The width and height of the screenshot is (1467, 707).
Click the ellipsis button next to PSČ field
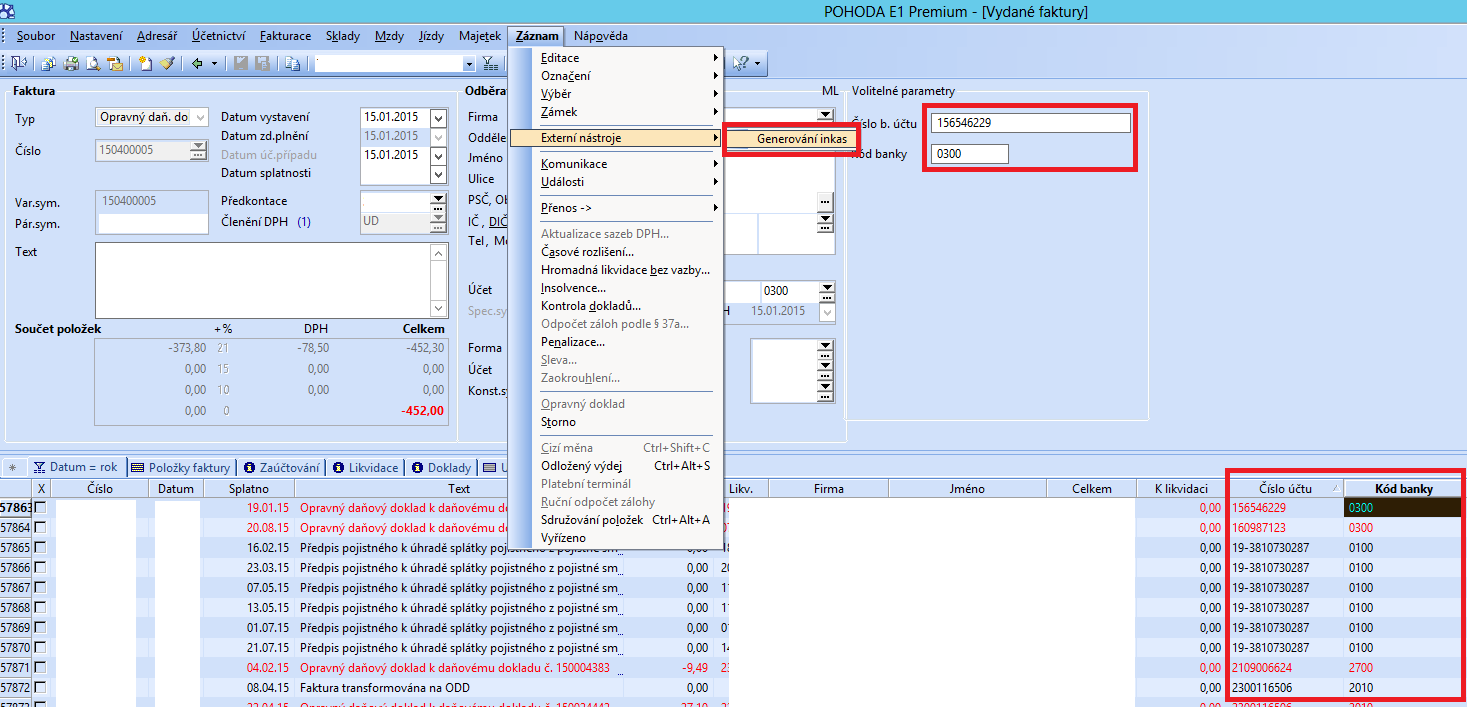(825, 200)
